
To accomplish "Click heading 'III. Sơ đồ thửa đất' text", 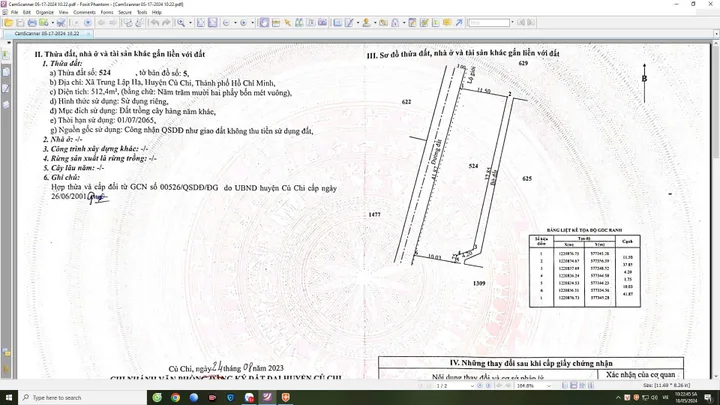I will point(463,54).
